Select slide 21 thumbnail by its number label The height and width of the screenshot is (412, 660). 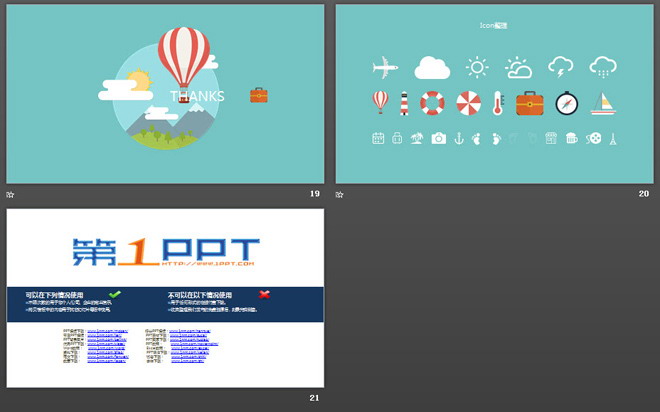[x=314, y=398]
